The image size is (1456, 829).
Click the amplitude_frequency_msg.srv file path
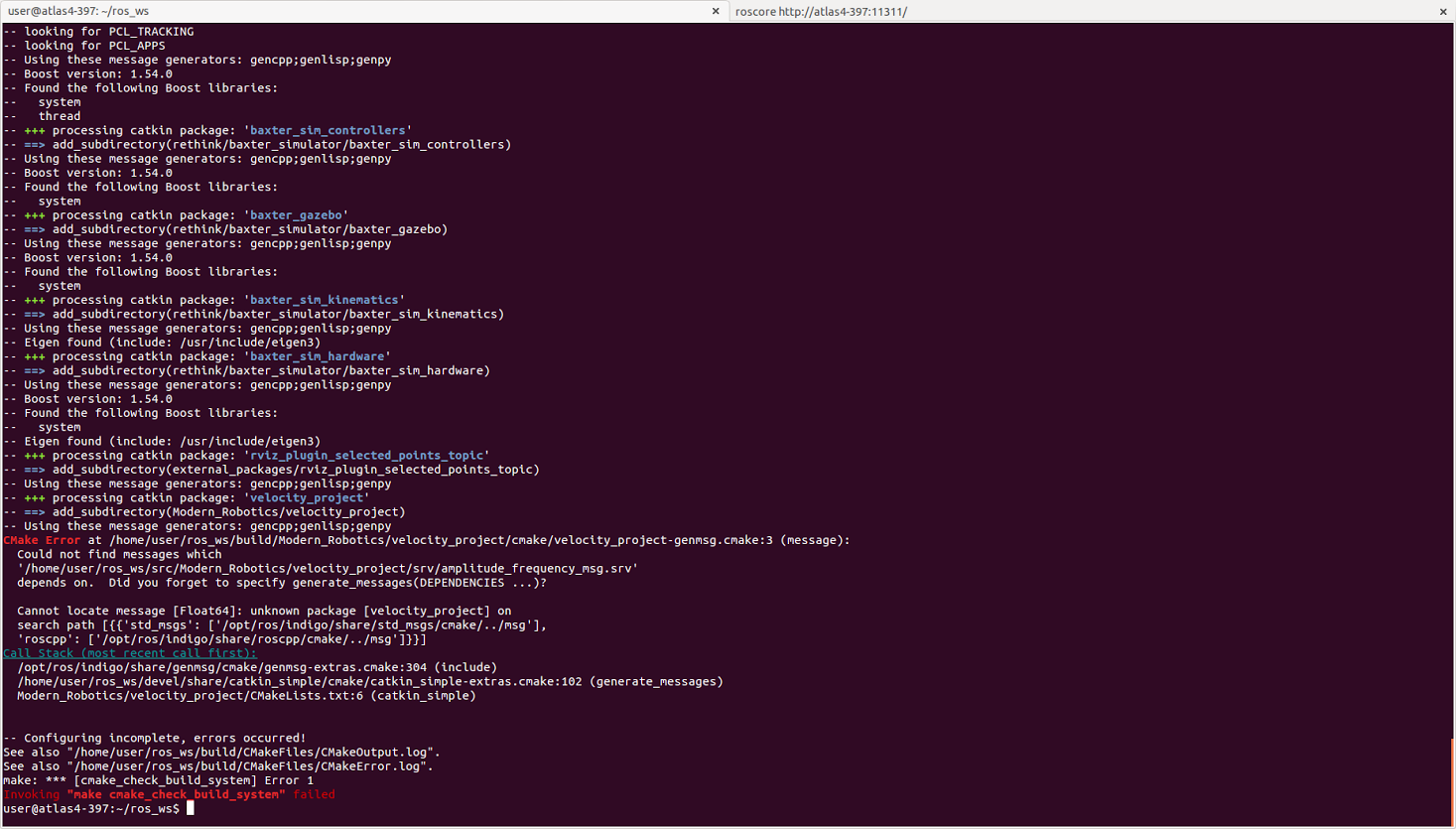point(328,569)
